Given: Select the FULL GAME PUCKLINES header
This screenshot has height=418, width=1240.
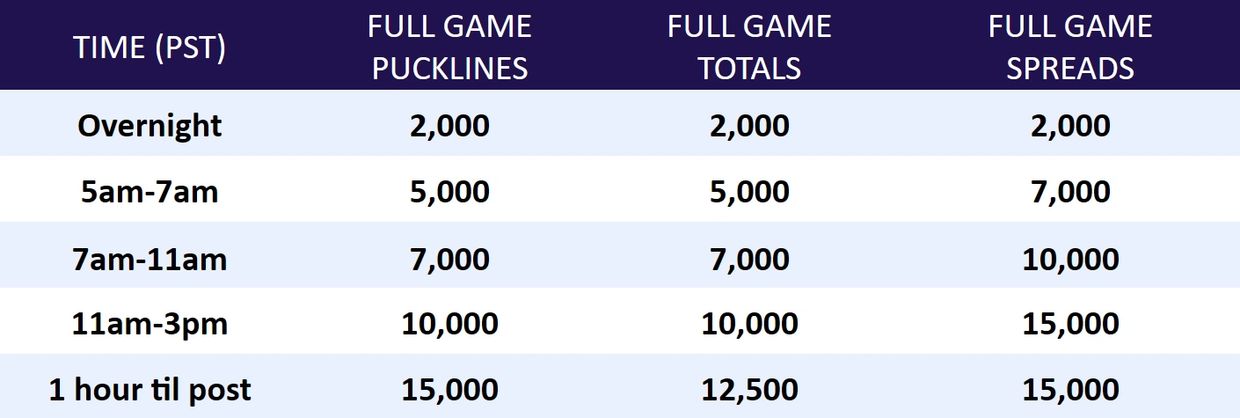Looking at the screenshot, I should pos(449,47).
